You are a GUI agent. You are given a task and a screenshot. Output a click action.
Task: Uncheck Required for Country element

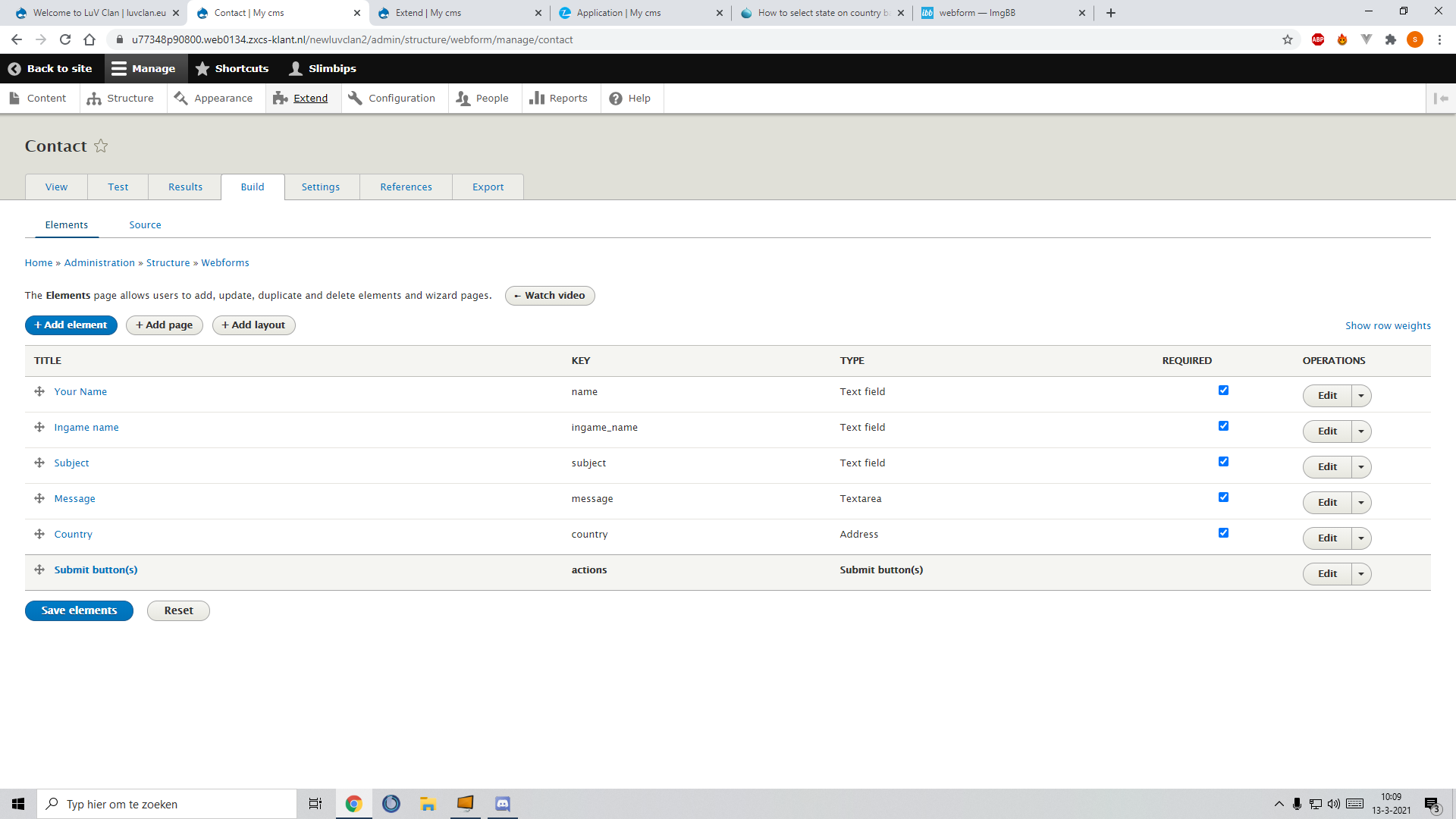point(1223,533)
